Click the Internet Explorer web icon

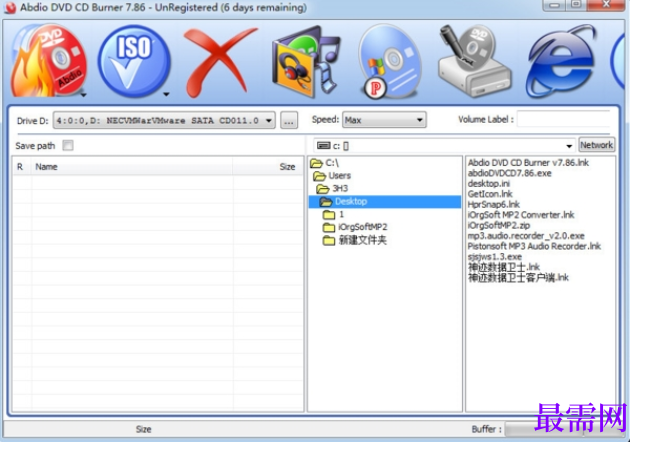point(561,62)
